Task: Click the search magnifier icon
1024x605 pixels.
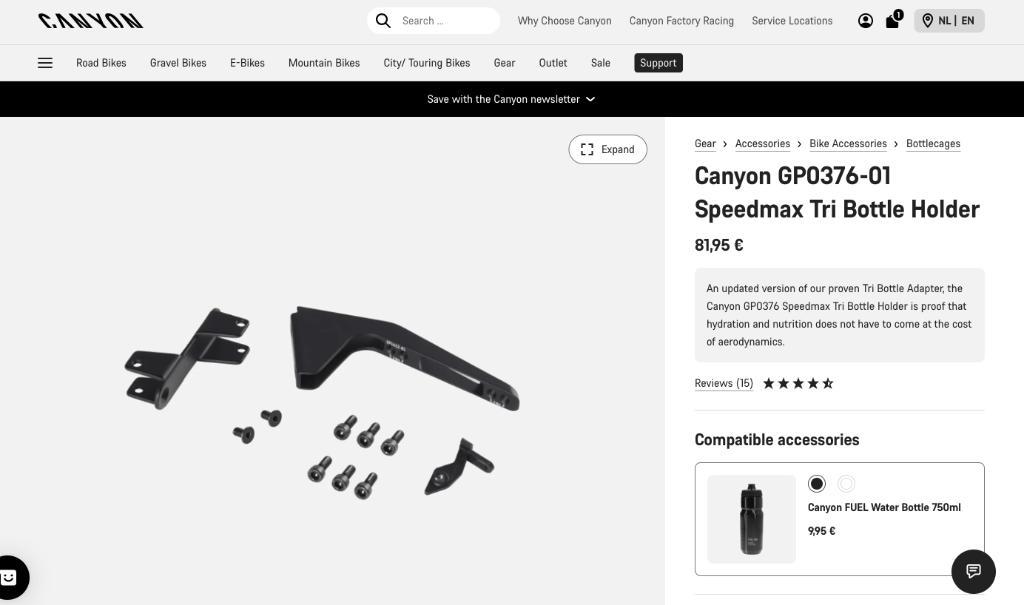Action: tap(383, 21)
